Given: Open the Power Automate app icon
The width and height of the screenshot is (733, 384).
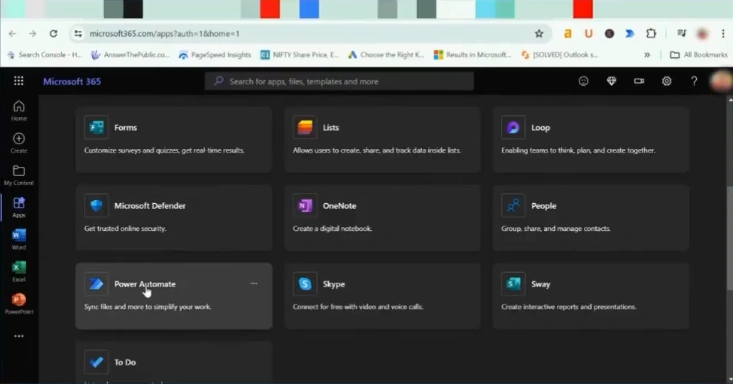Looking at the screenshot, I should (x=96, y=284).
